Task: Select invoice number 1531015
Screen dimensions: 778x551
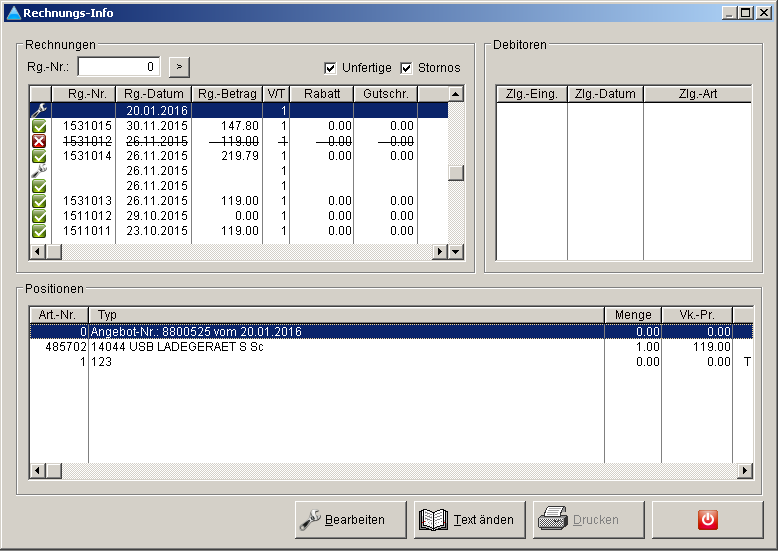Action: 87,126
